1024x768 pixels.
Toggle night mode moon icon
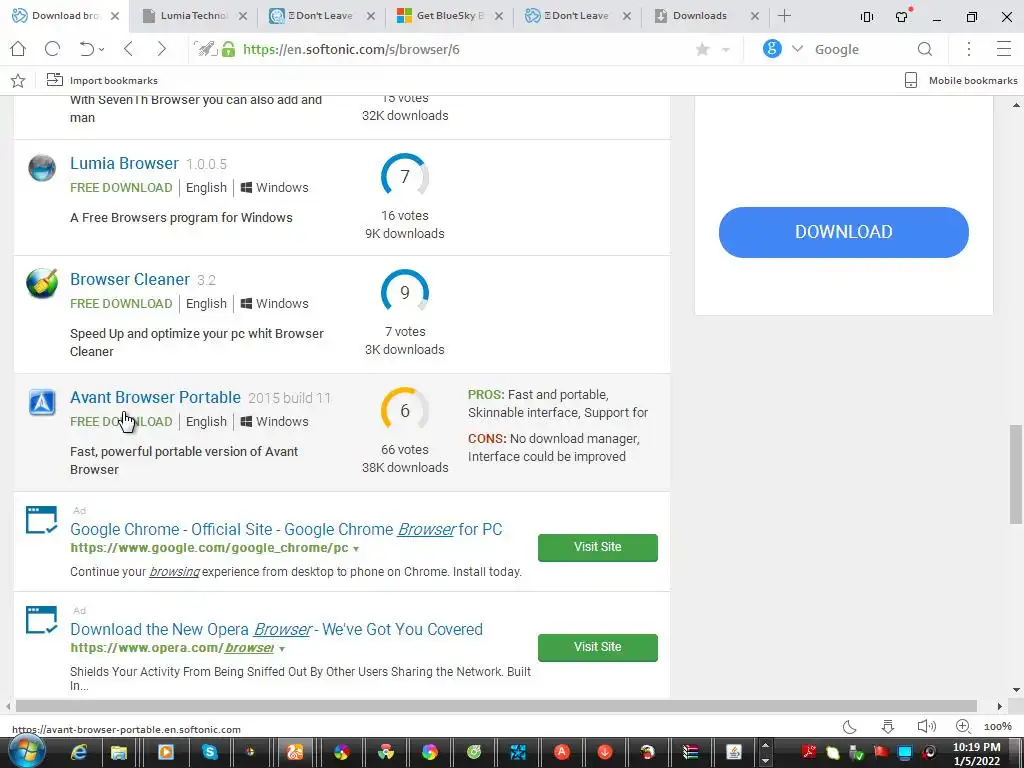click(850, 726)
